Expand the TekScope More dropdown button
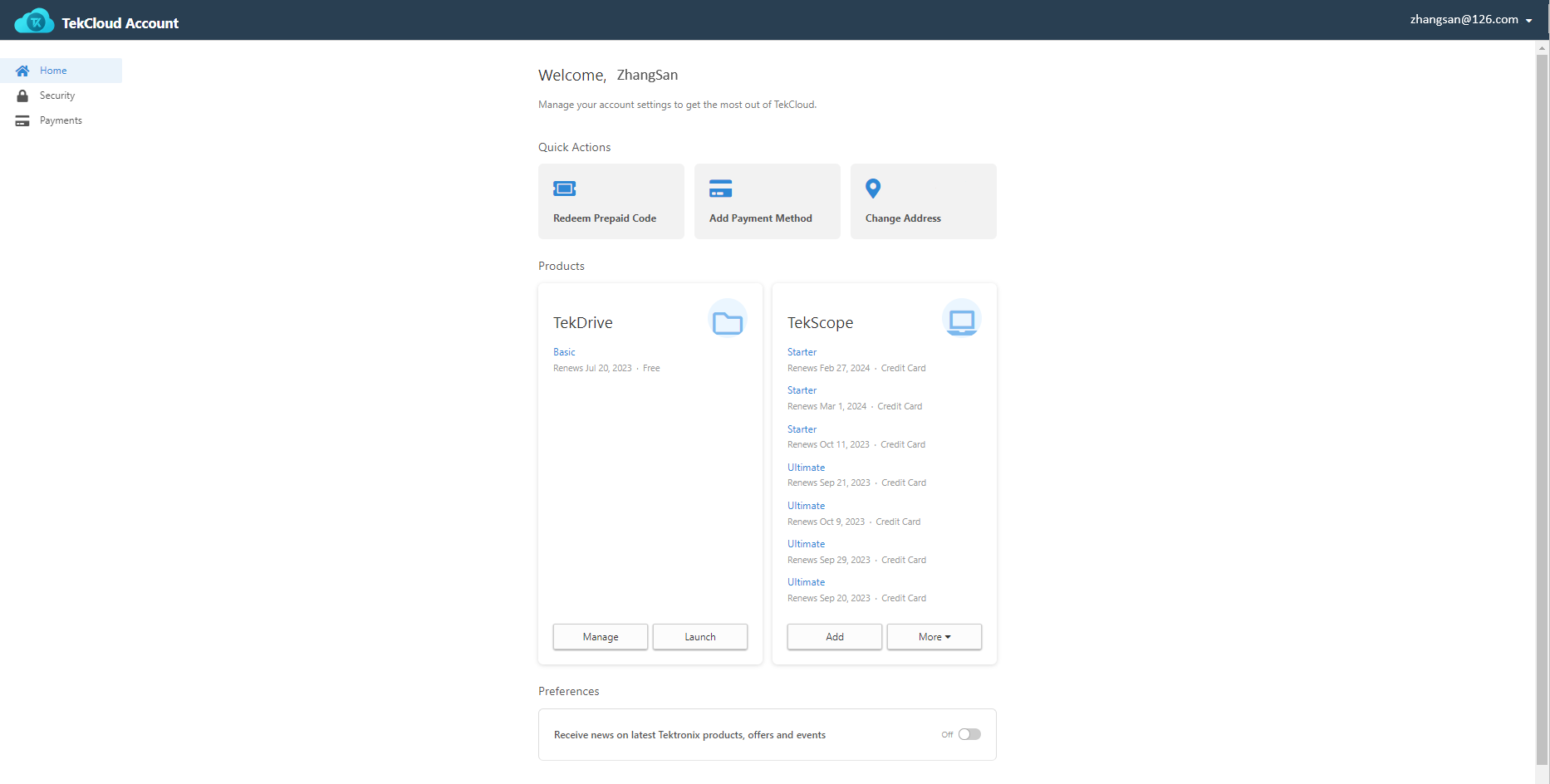This screenshot has height=784, width=1550. coord(934,637)
